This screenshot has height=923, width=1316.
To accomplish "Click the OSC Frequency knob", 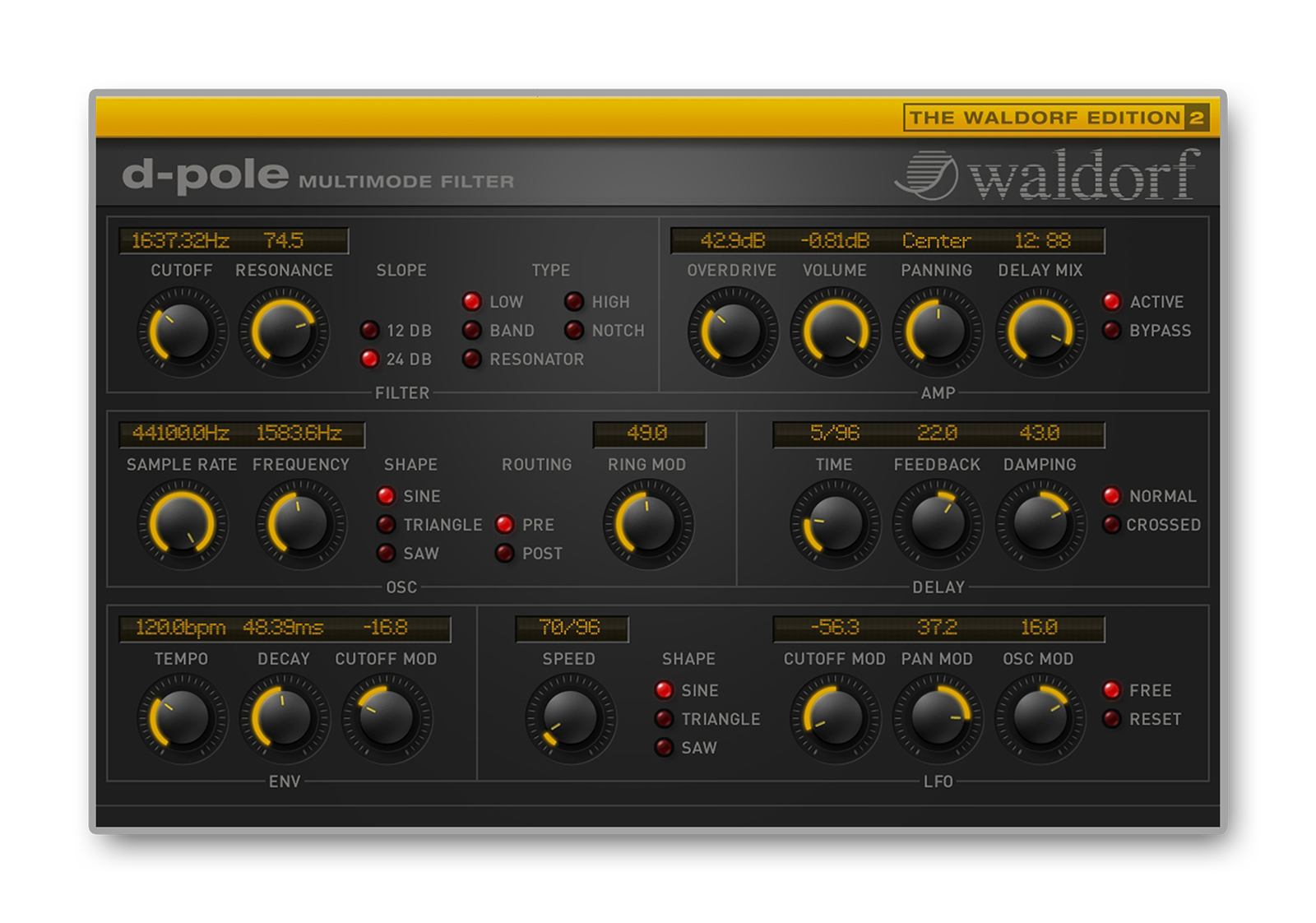I will [300, 525].
